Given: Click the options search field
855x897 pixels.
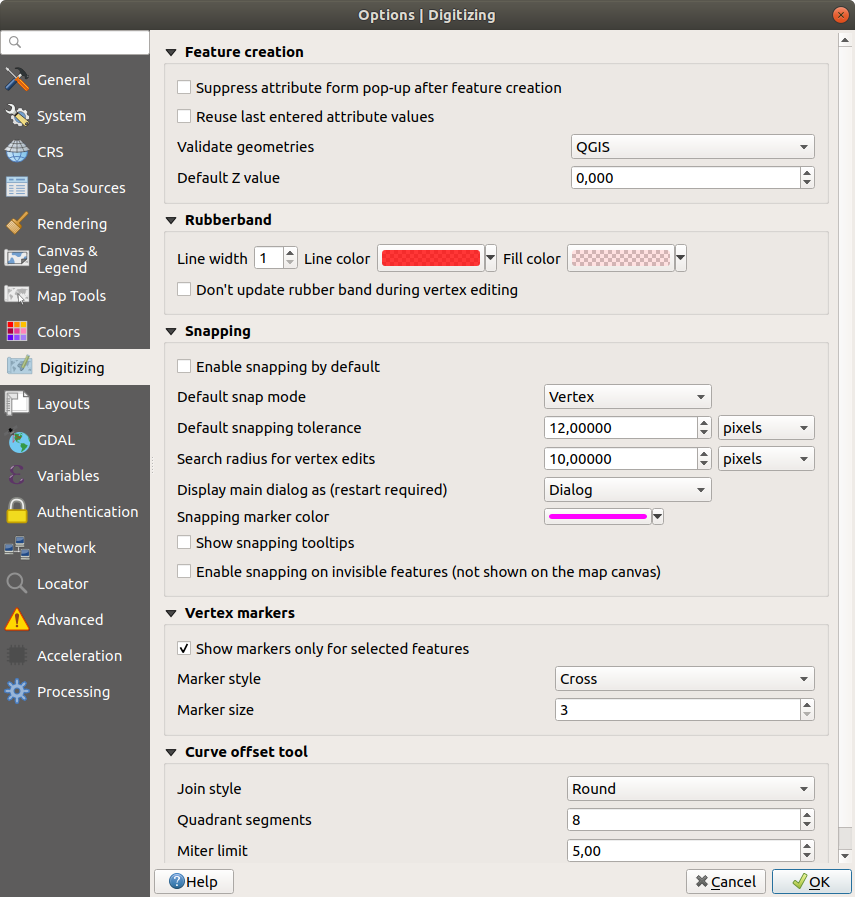Looking at the screenshot, I should click(77, 42).
